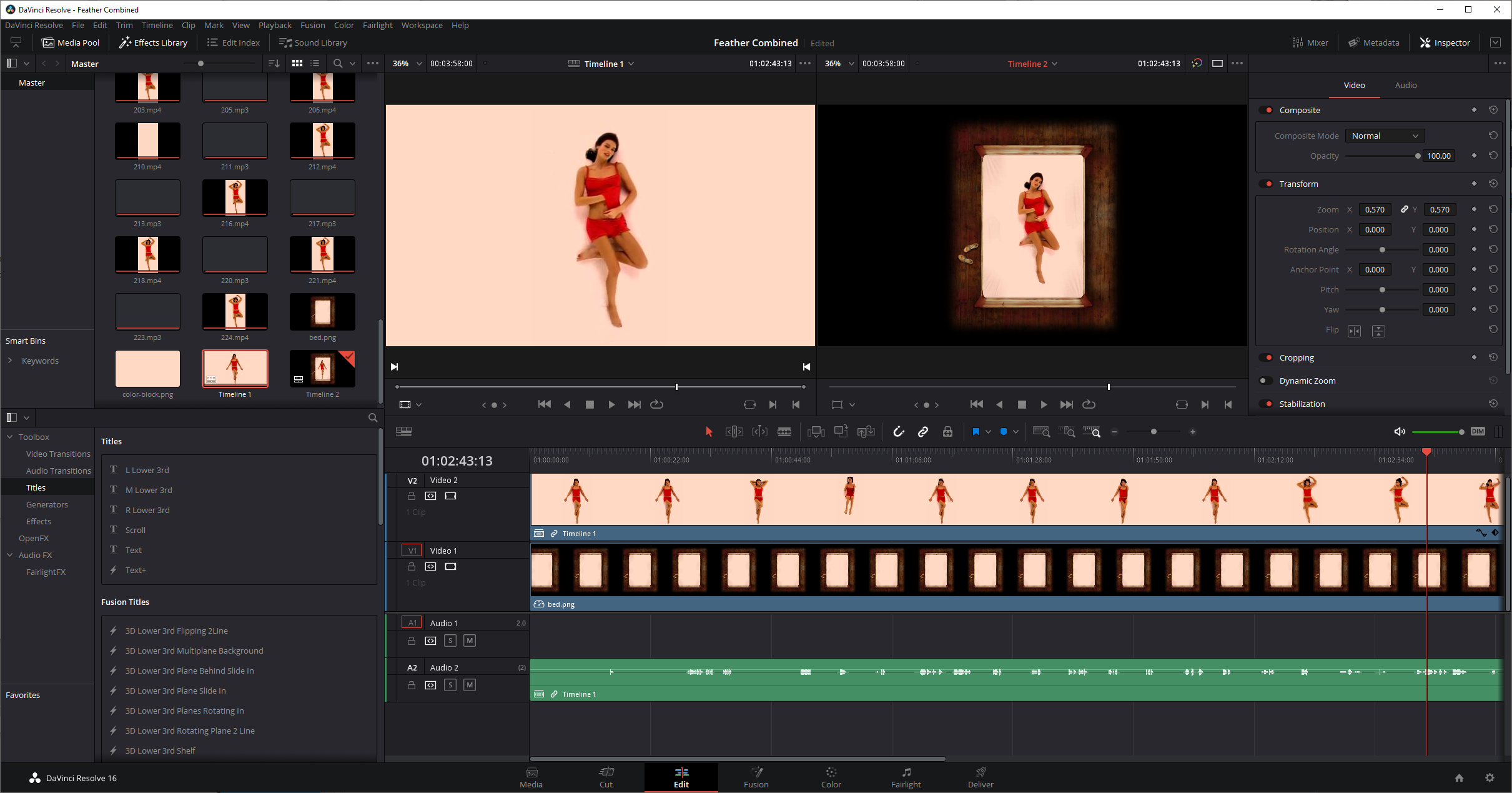Click the Insert Clip icon
This screenshot has height=793, width=1512.
pos(816,432)
